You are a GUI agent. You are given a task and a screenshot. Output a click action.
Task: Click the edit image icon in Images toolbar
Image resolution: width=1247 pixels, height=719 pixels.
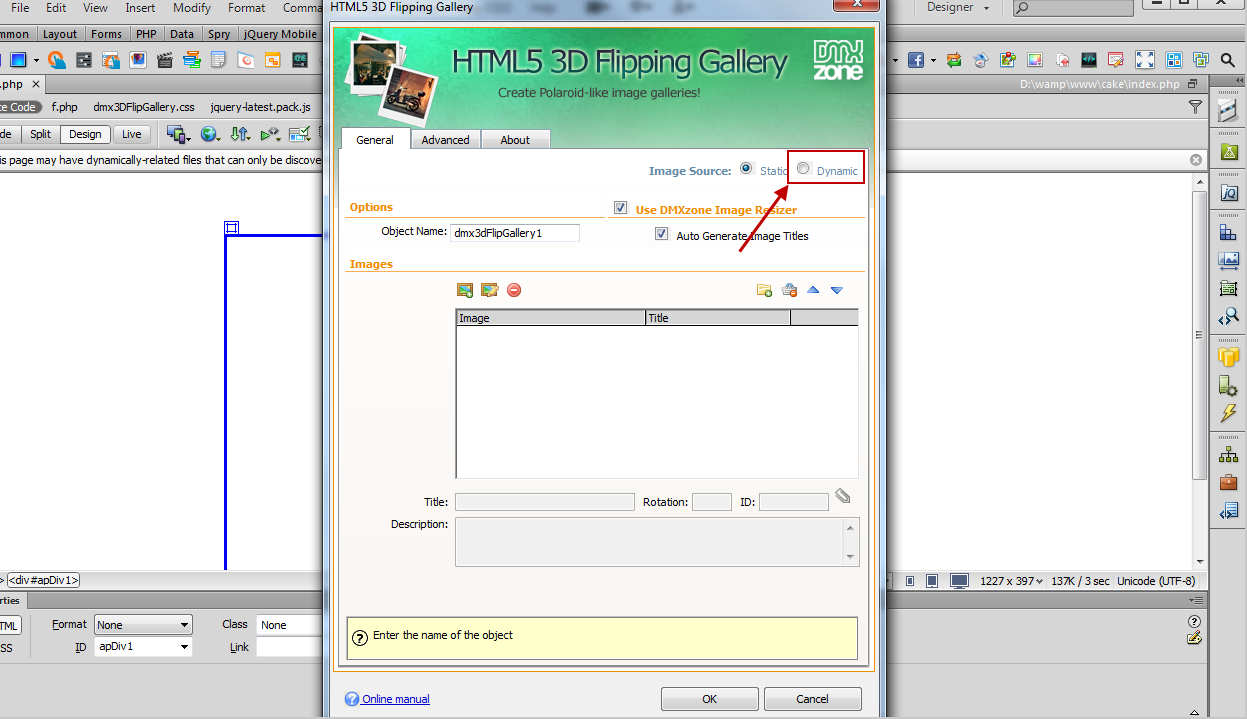coord(489,290)
